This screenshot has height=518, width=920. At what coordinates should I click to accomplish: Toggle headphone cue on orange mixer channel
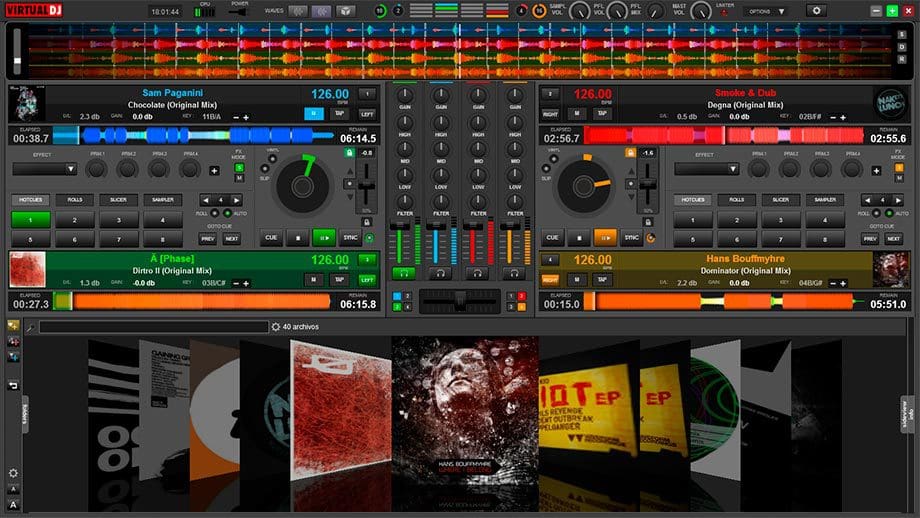514,273
